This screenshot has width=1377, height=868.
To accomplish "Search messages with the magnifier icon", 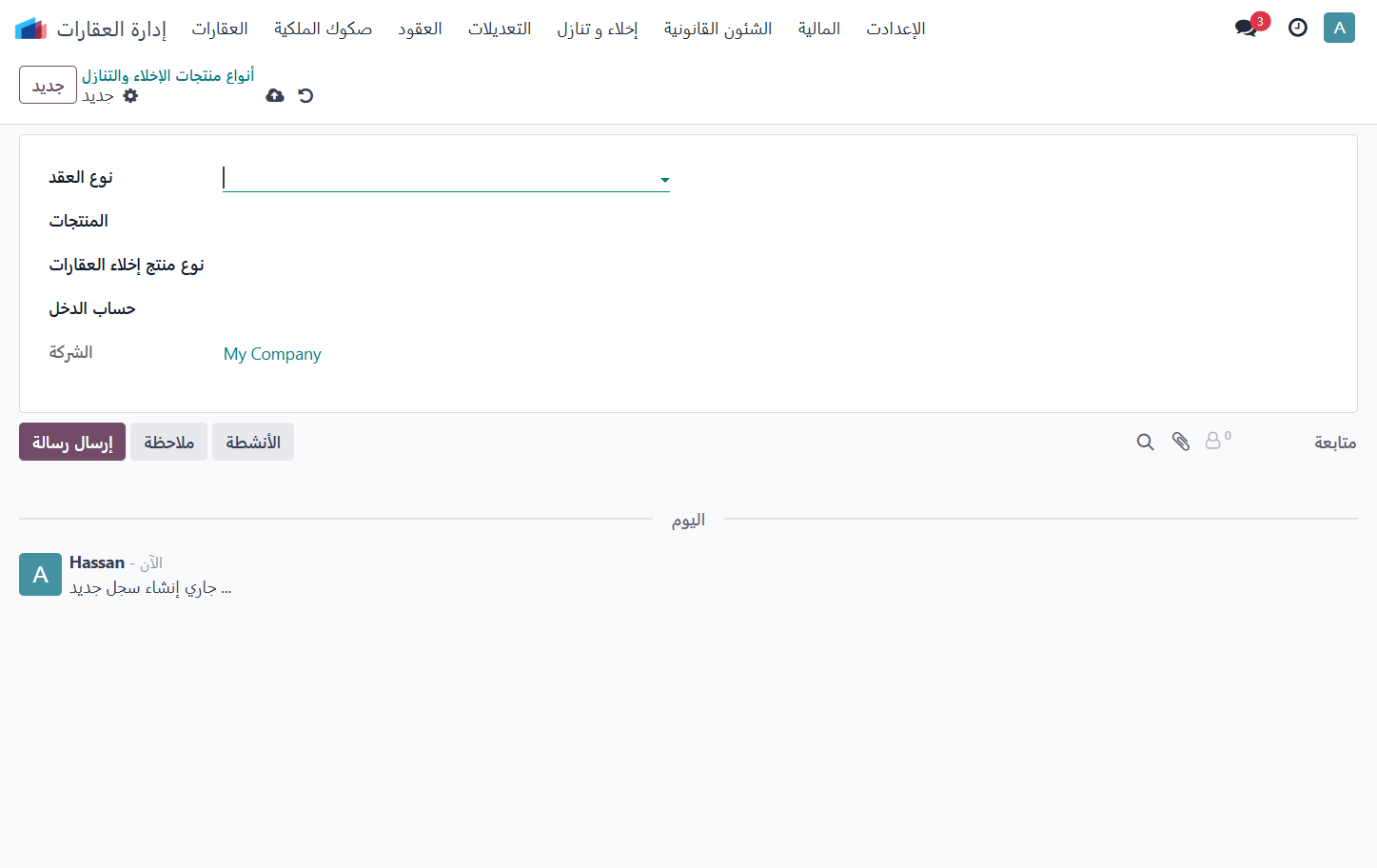I will [1146, 442].
